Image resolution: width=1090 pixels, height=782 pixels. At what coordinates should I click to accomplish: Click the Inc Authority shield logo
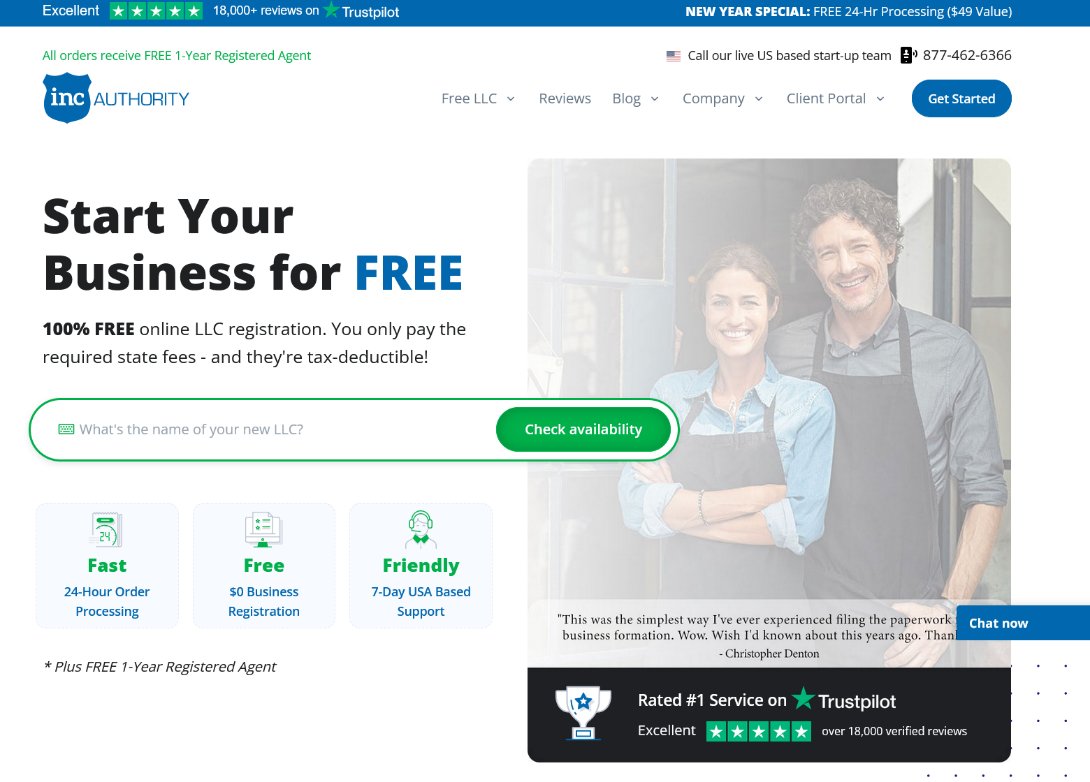(x=67, y=98)
